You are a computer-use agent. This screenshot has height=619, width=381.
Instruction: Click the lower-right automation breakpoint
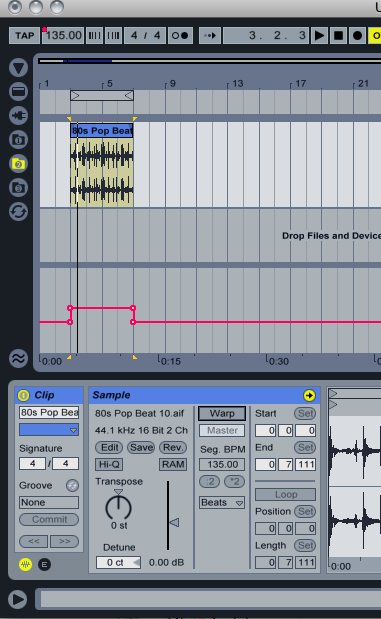pyautogui.click(x=133, y=322)
